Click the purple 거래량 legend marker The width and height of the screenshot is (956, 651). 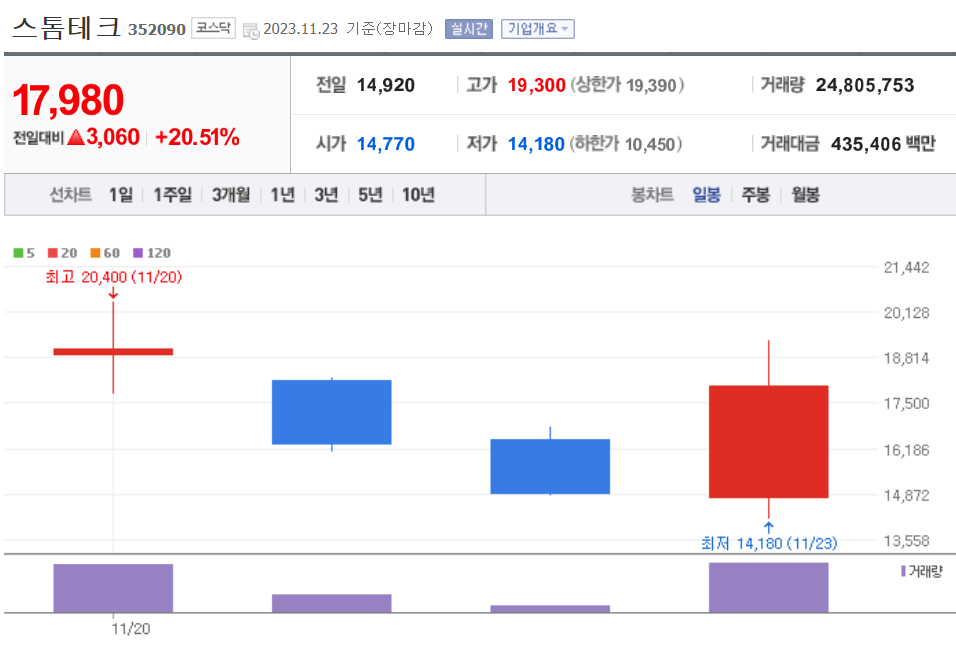[904, 571]
